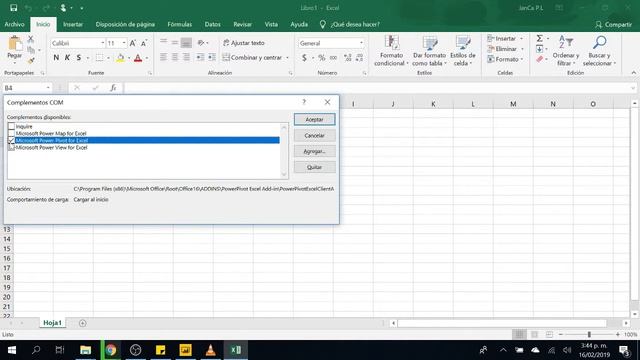Open the Formato cells dropdown
Screen dimensions: 640x360
click(x=521, y=59)
